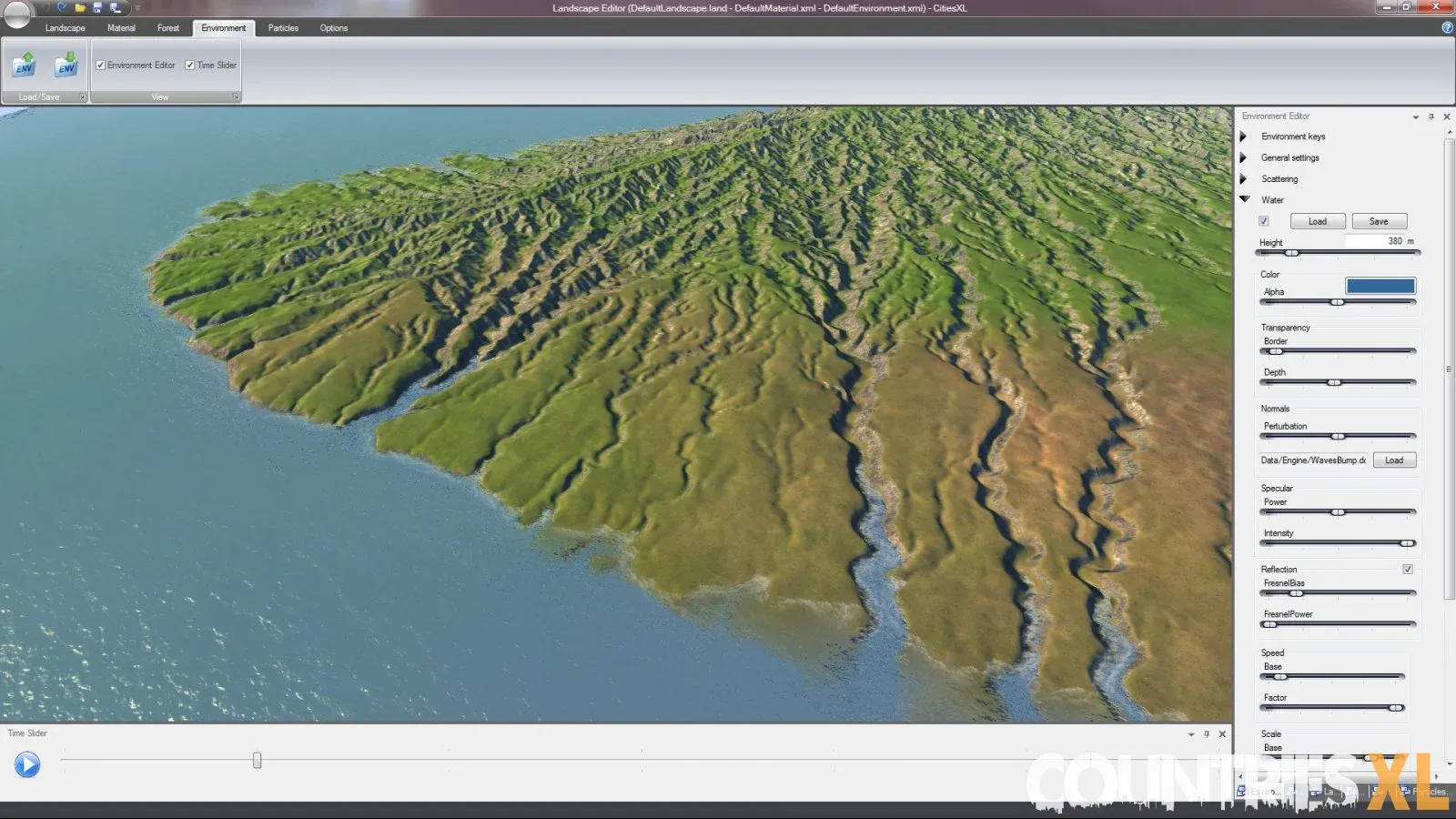This screenshot has width=1456, height=819.
Task: Switch to the Landscape ribbon tab
Action: point(65,28)
